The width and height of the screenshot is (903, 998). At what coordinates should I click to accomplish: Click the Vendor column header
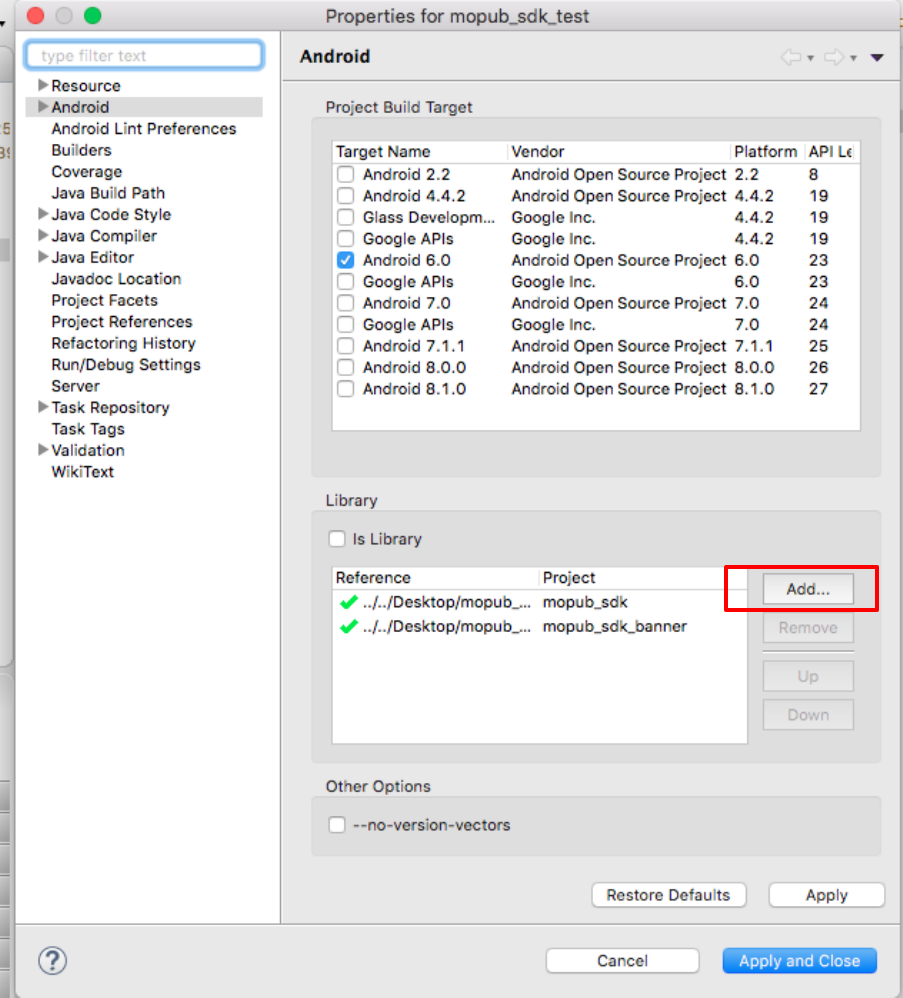pyautogui.click(x=619, y=151)
